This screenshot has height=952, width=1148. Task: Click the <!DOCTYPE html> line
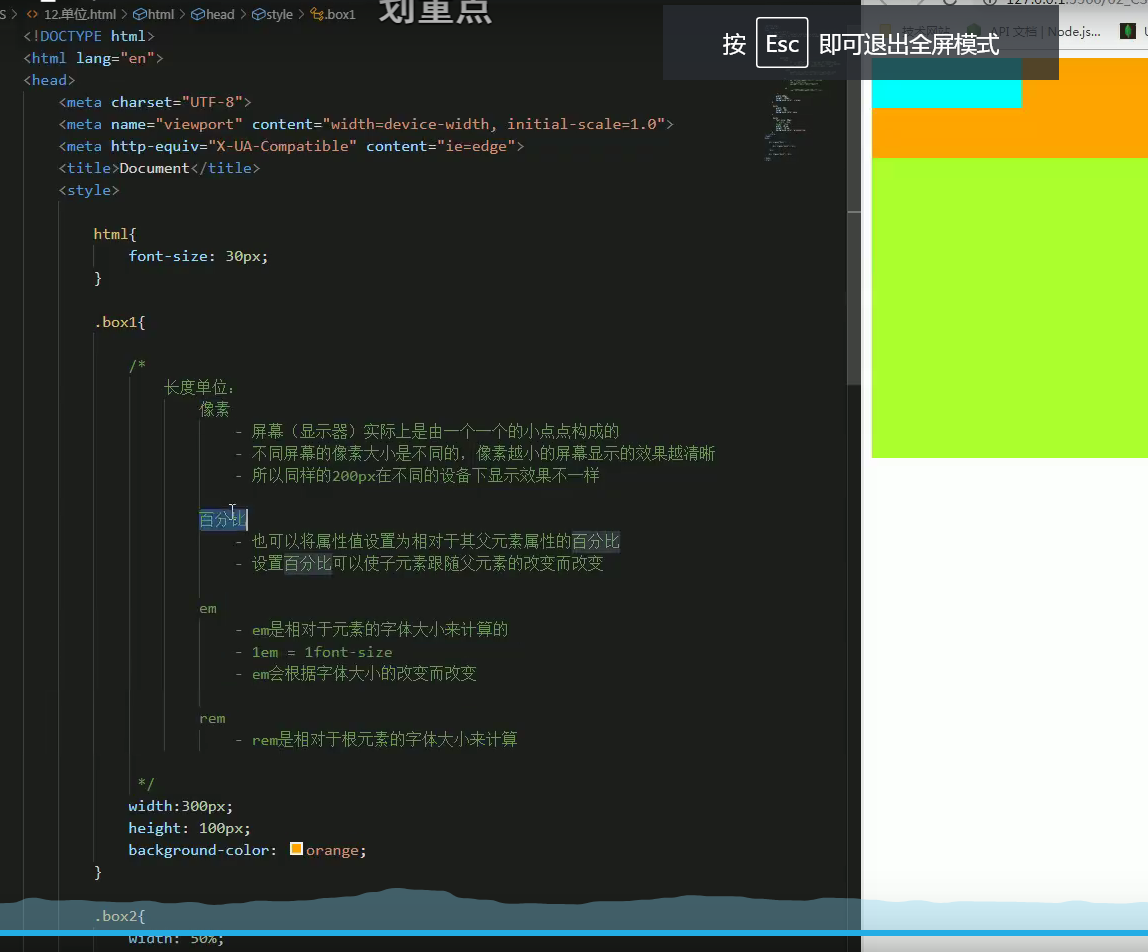(x=89, y=36)
